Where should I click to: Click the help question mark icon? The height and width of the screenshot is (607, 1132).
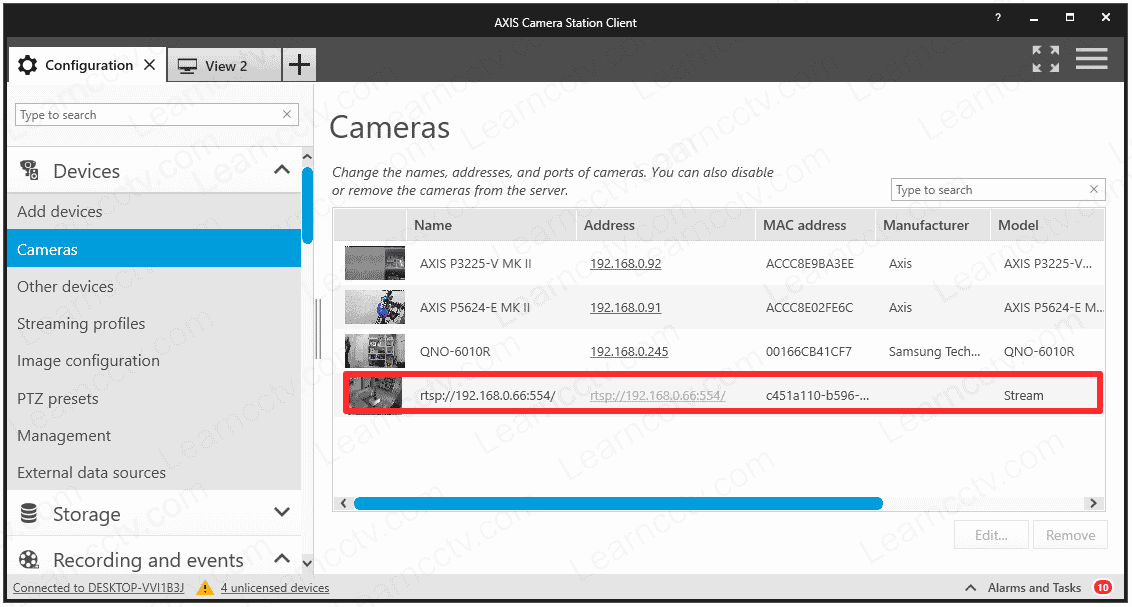coord(998,19)
